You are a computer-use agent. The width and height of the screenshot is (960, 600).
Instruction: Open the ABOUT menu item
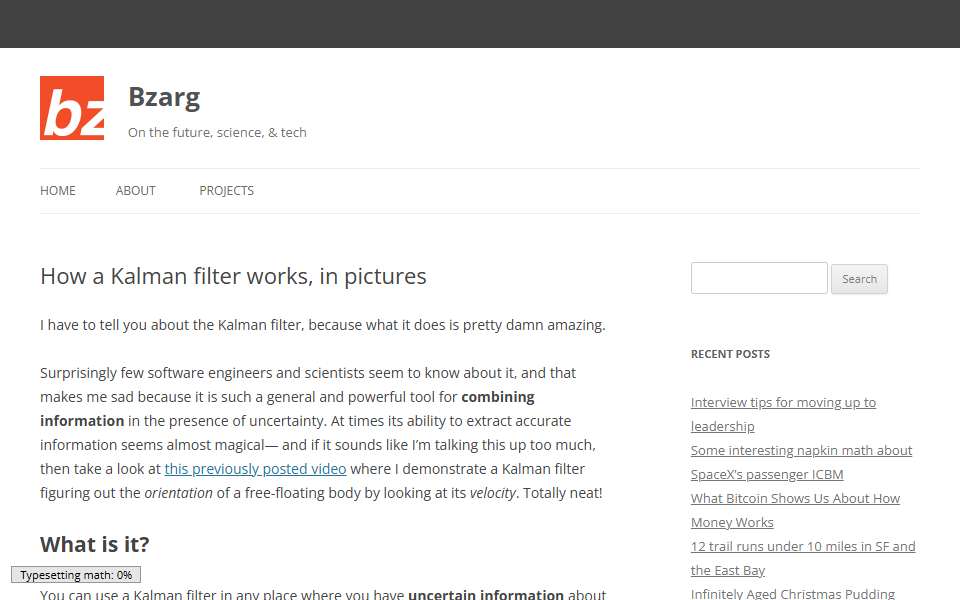click(136, 190)
